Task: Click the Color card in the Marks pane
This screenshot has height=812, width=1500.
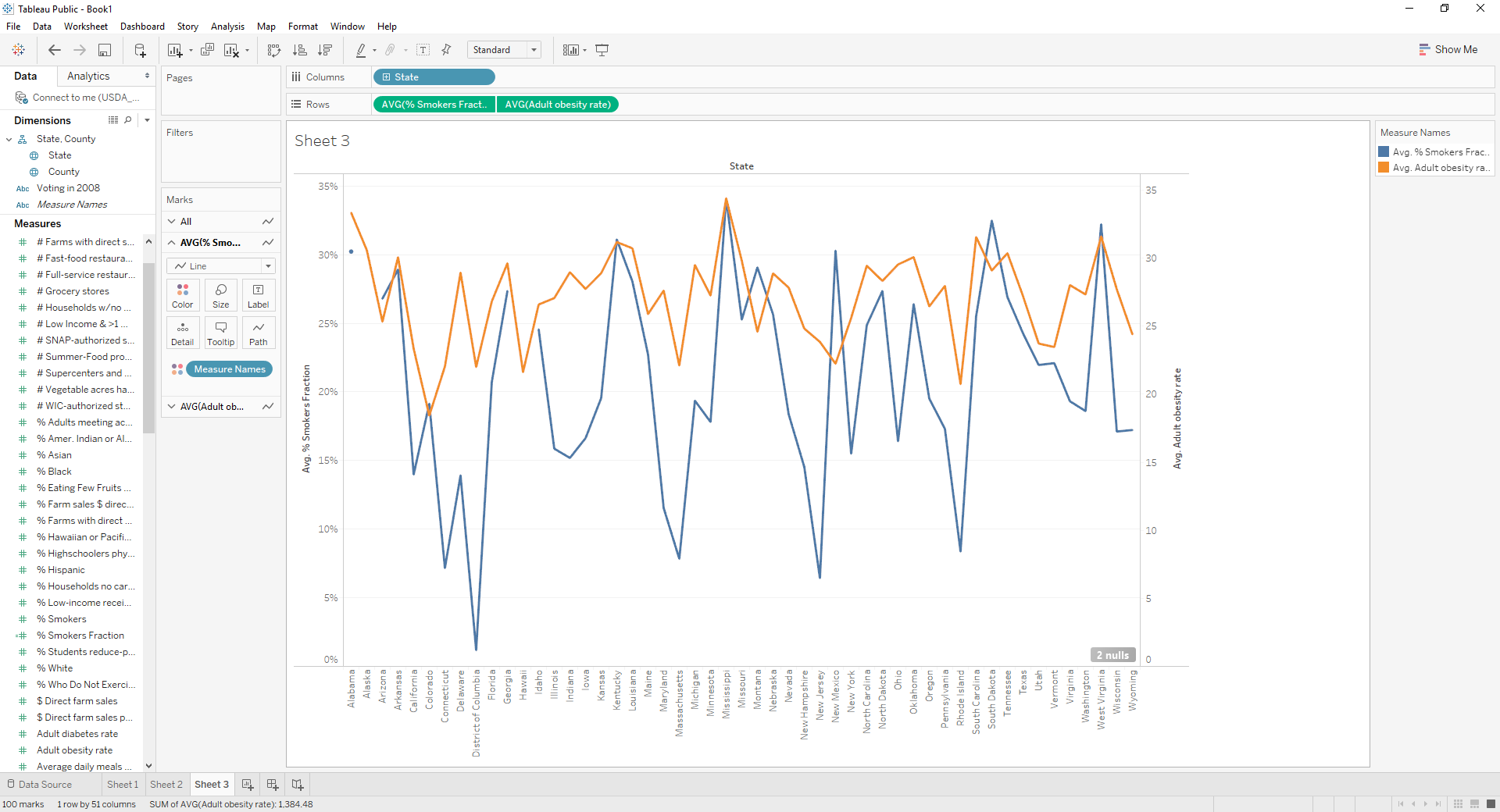Action: pyautogui.click(x=182, y=295)
